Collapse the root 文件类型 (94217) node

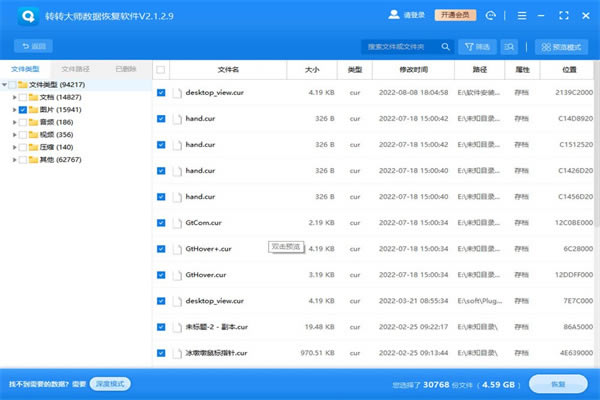[x=5, y=85]
